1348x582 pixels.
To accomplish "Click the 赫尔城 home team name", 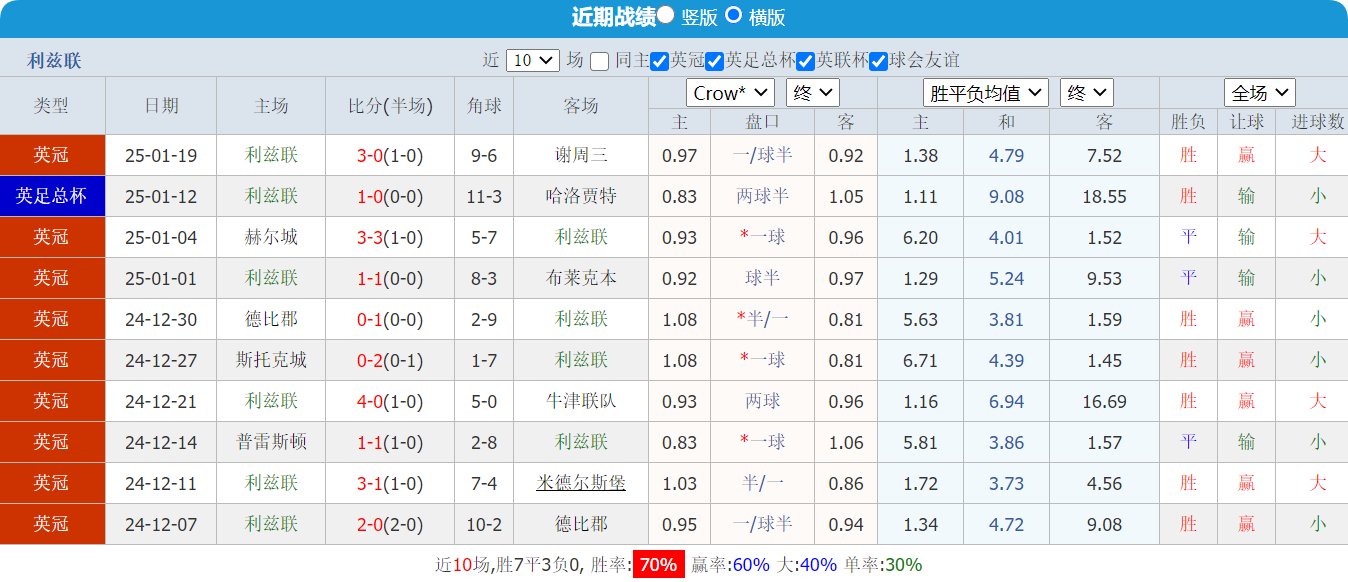I will (269, 237).
